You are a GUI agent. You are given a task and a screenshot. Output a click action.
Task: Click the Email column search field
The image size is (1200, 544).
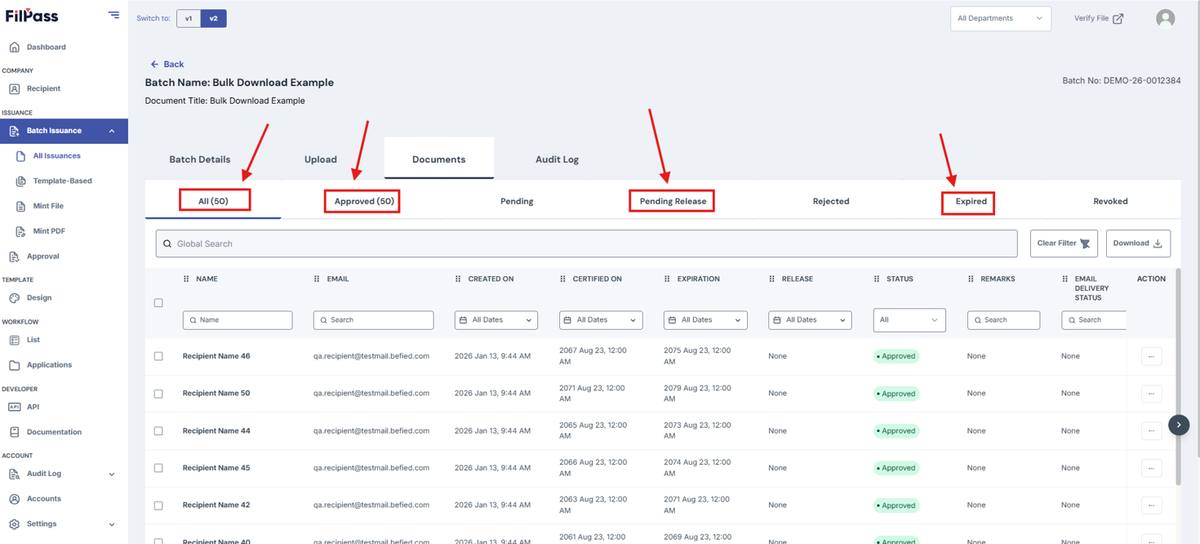pyautogui.click(x=374, y=320)
